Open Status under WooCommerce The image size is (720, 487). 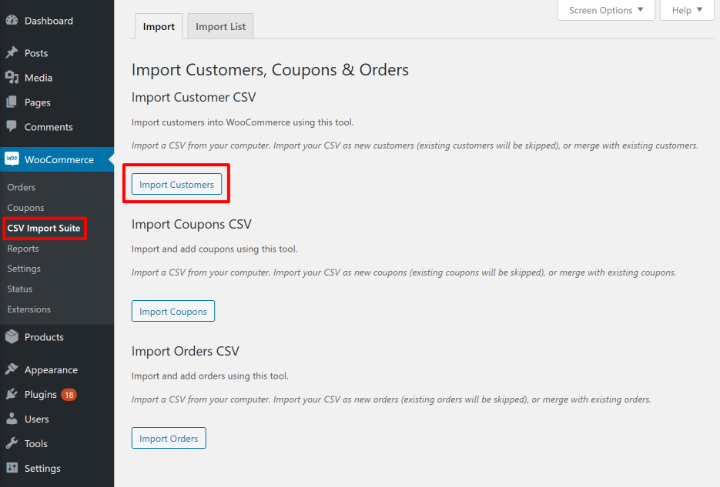point(20,289)
